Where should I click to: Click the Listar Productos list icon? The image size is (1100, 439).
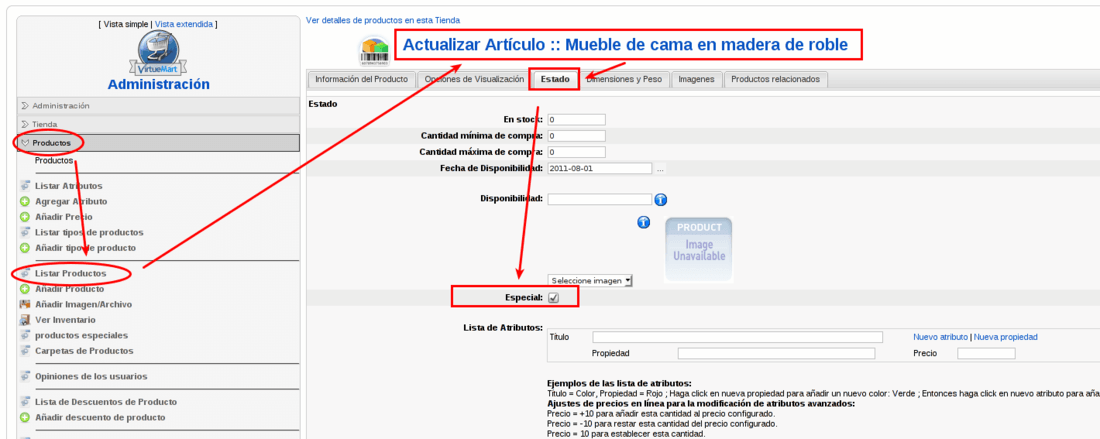pyautogui.click(x=25, y=273)
